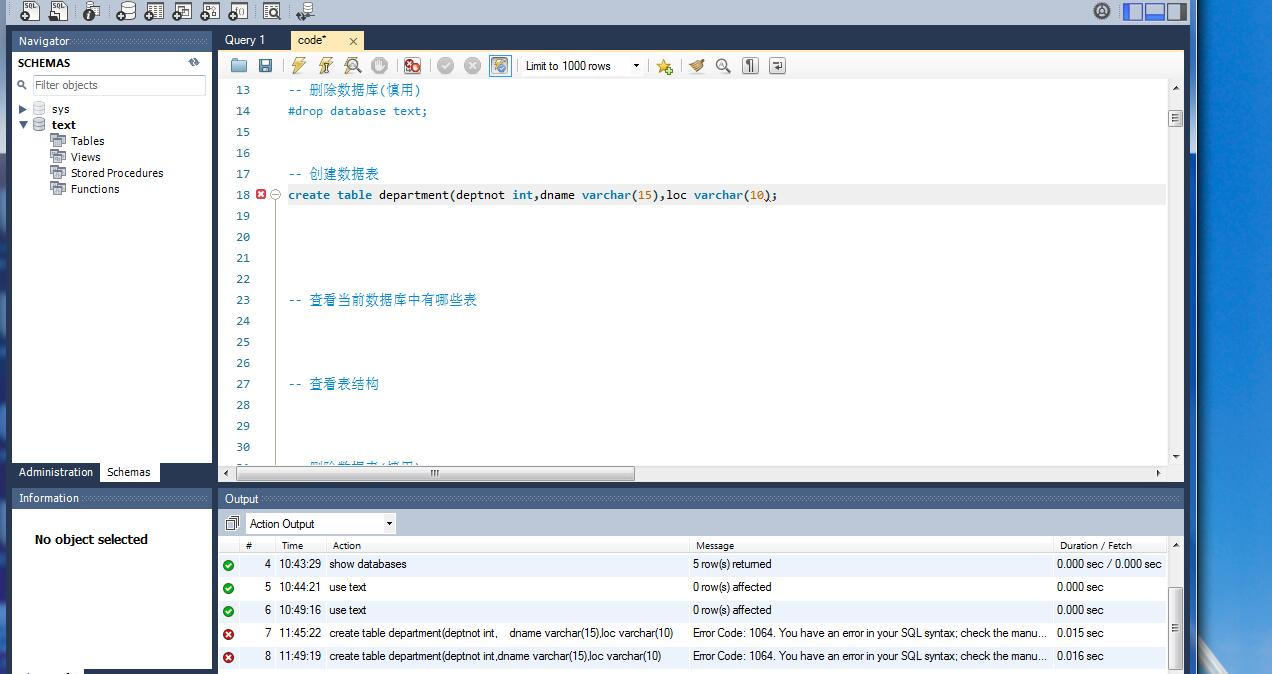This screenshot has height=674, width=1272.
Task: Click the error marker on line 18
Action: (x=261, y=194)
